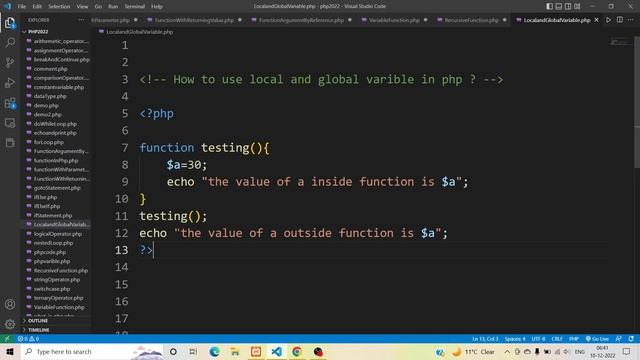Open Explorer panel more actions ellipsis
The width and height of the screenshot is (640, 360).
point(81,20)
